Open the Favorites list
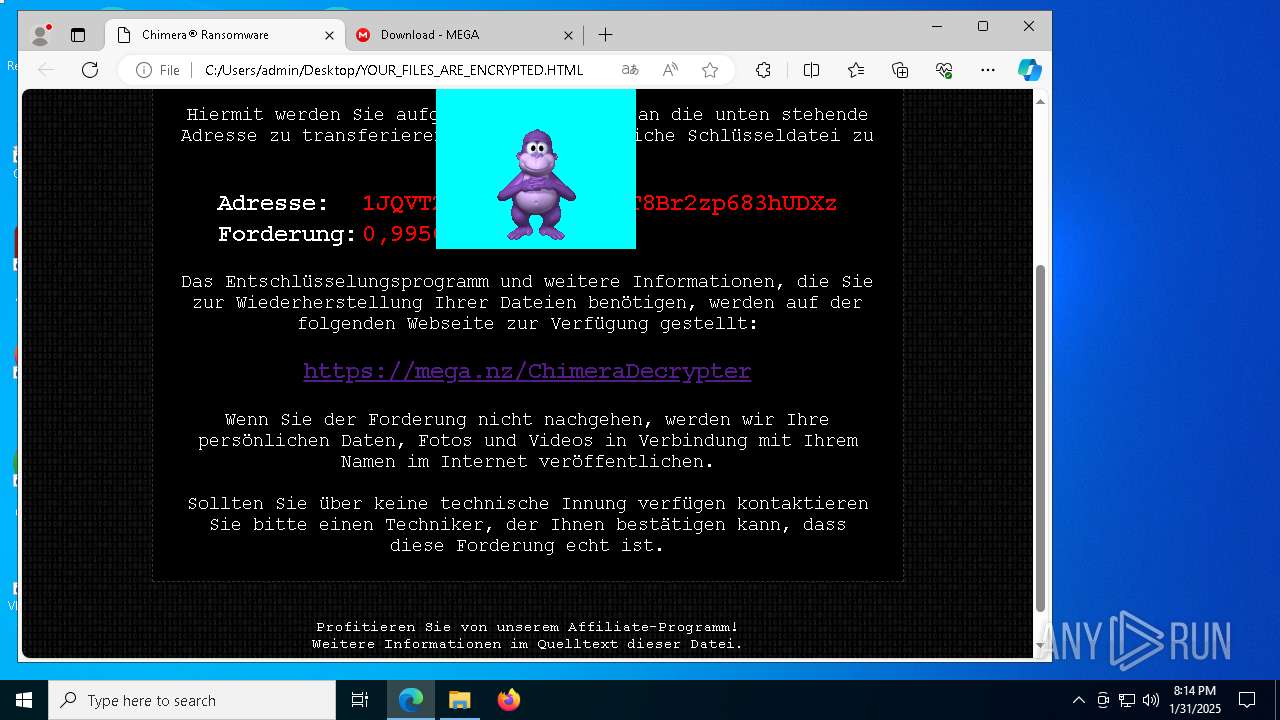 point(856,70)
